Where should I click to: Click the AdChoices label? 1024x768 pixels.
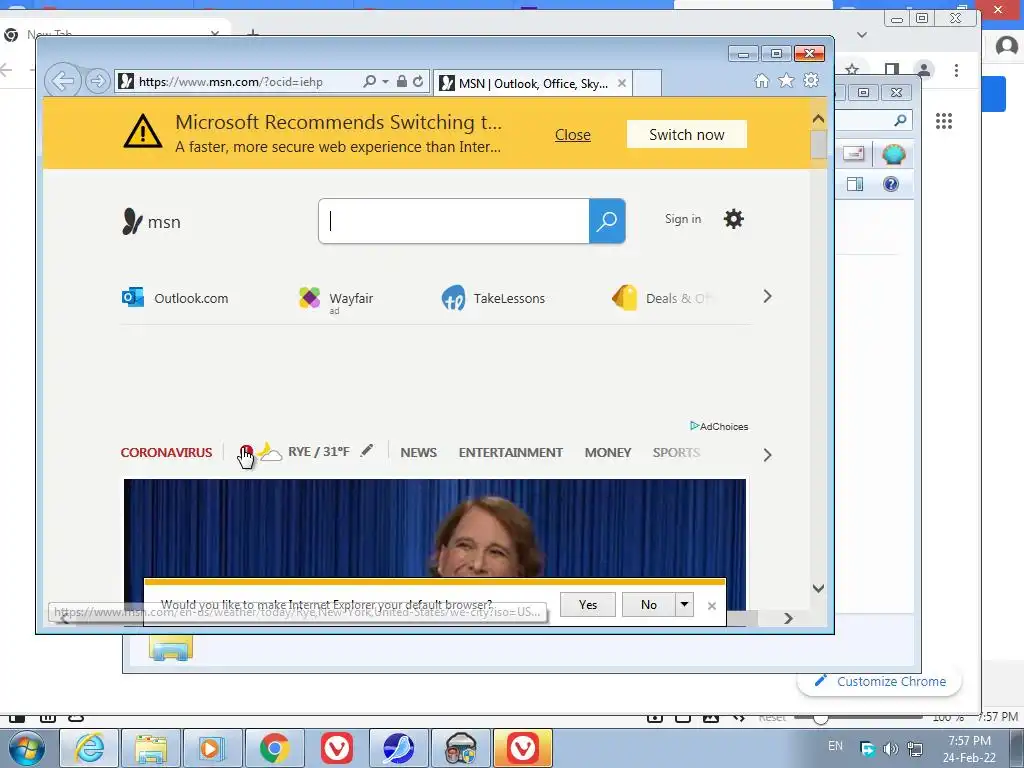coord(719,426)
